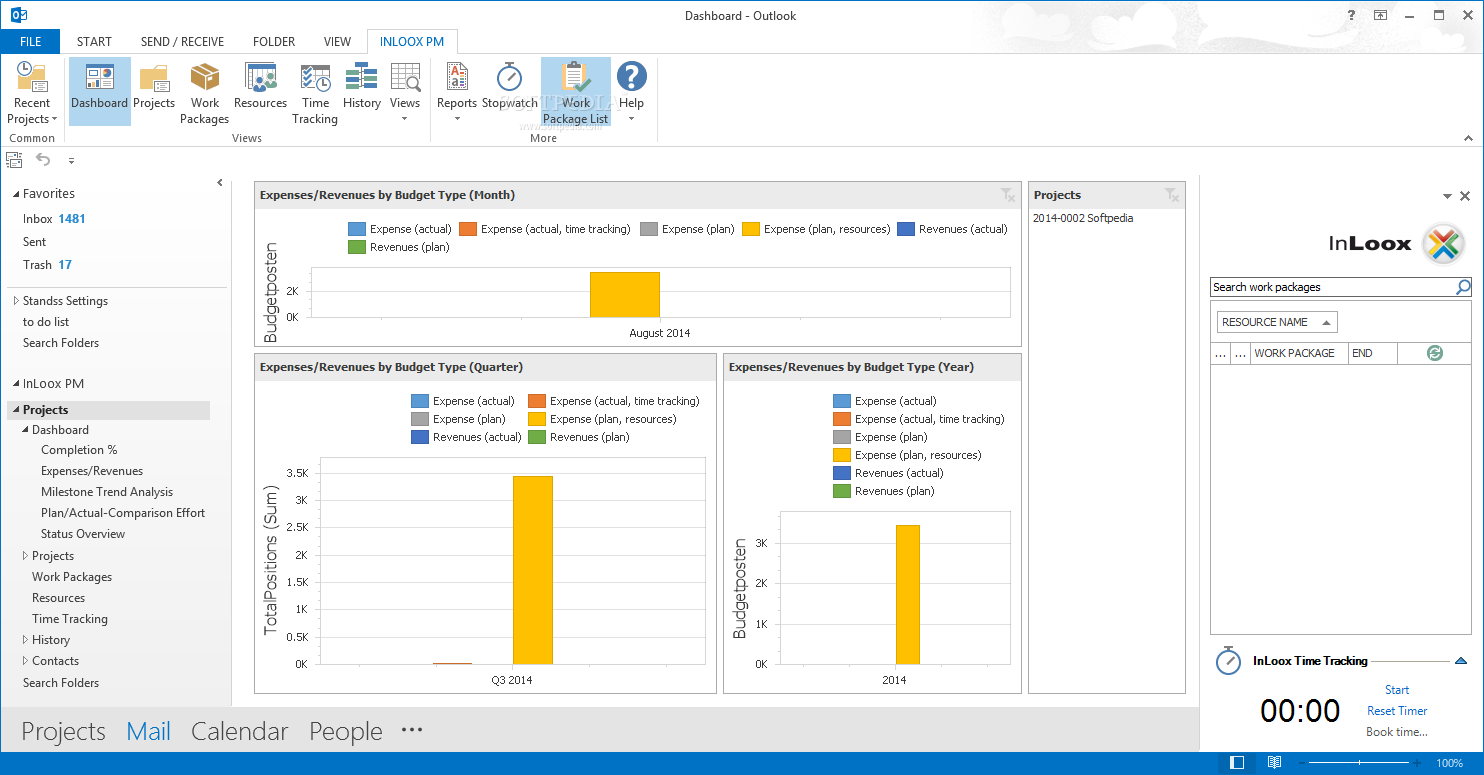Open Recent Projects in the ribbon
Viewport: 1484px width, 775px height.
click(32, 92)
